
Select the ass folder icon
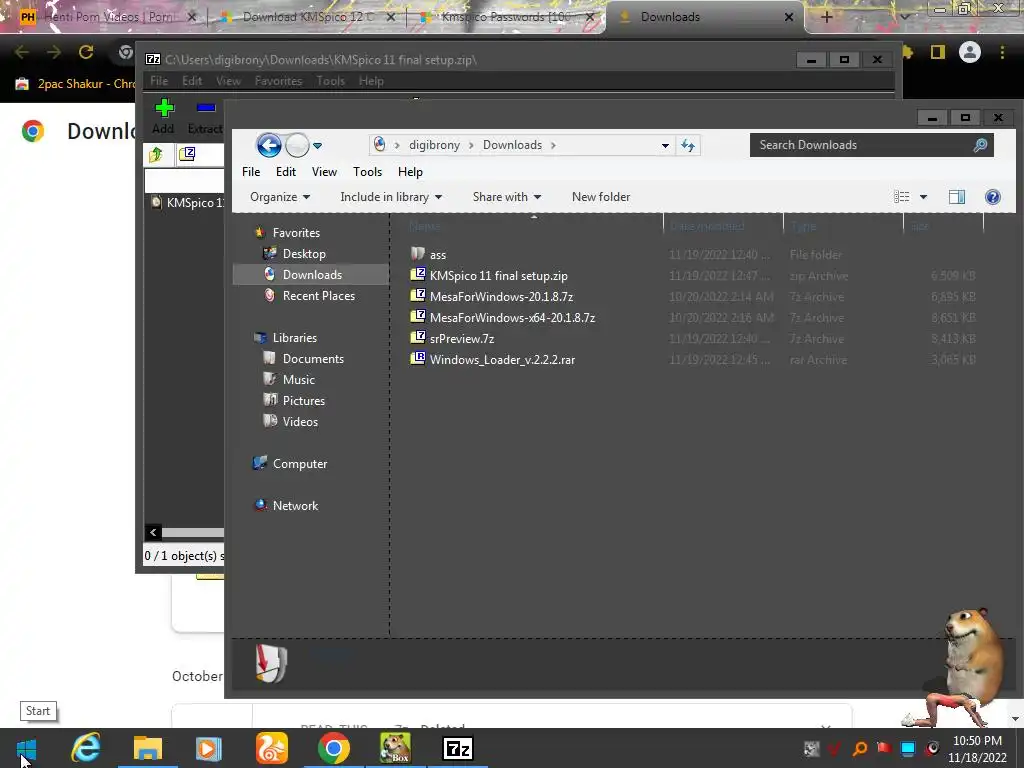coord(418,254)
